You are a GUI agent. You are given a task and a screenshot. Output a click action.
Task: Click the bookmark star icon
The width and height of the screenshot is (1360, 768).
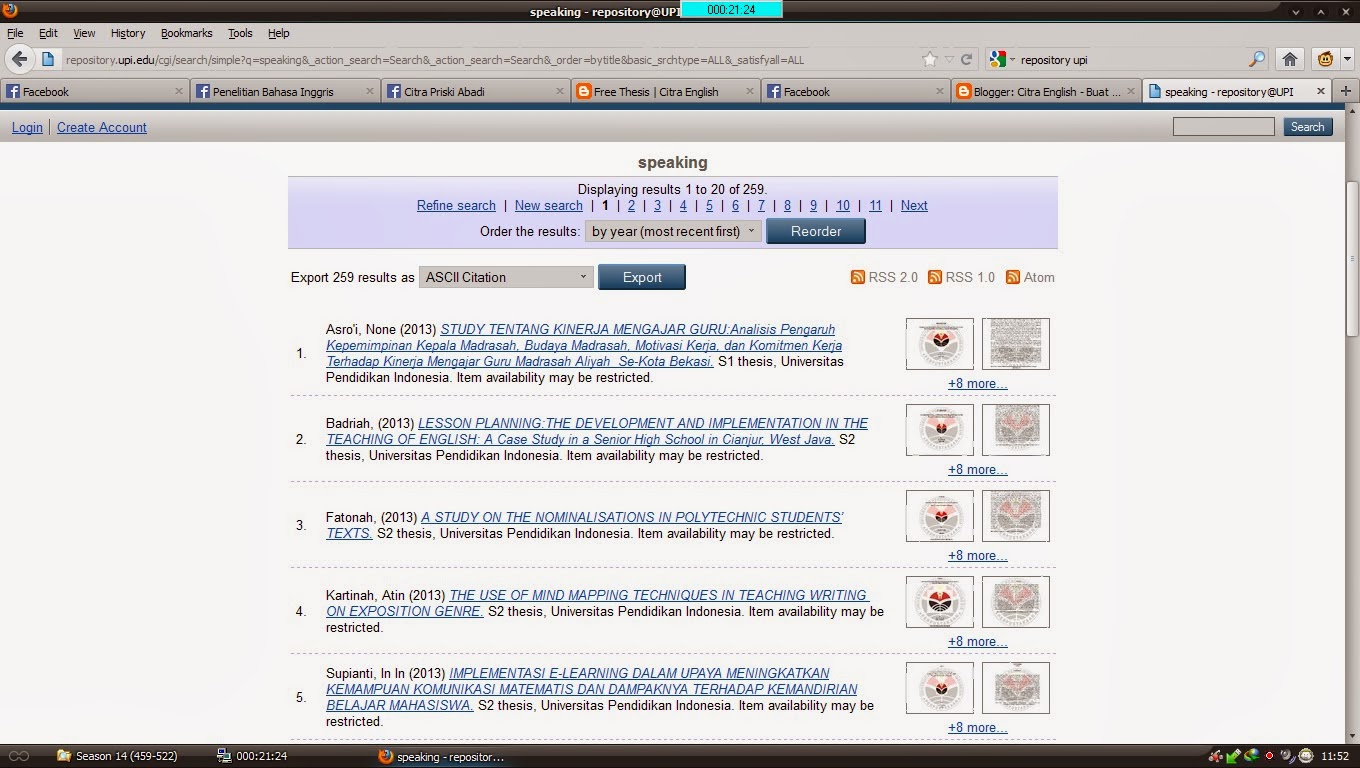click(x=928, y=59)
